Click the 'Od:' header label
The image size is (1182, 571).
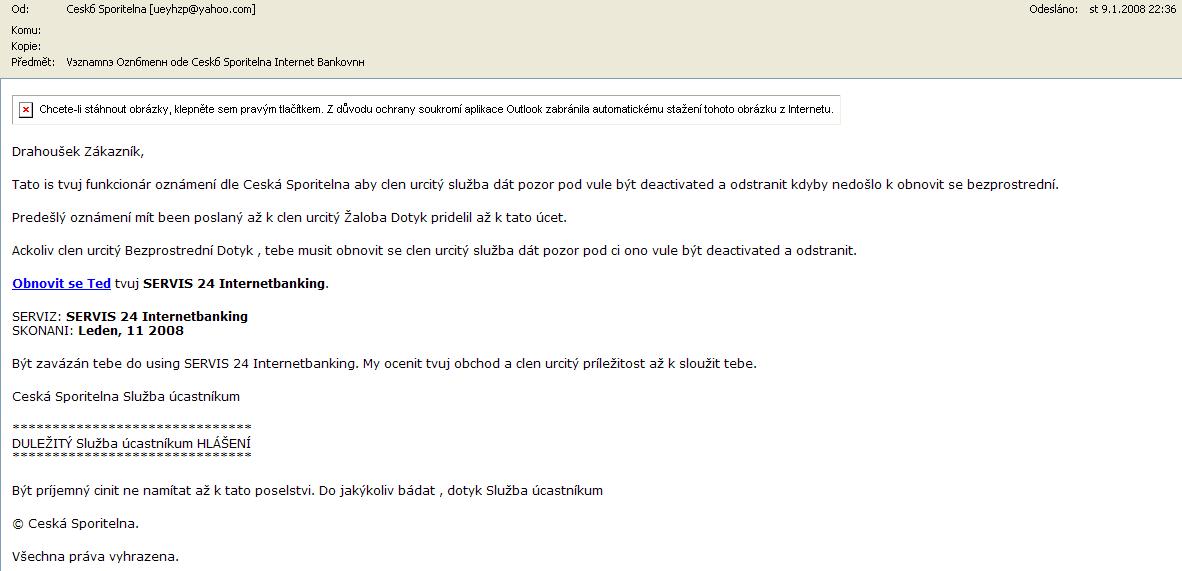pyautogui.click(x=20, y=9)
